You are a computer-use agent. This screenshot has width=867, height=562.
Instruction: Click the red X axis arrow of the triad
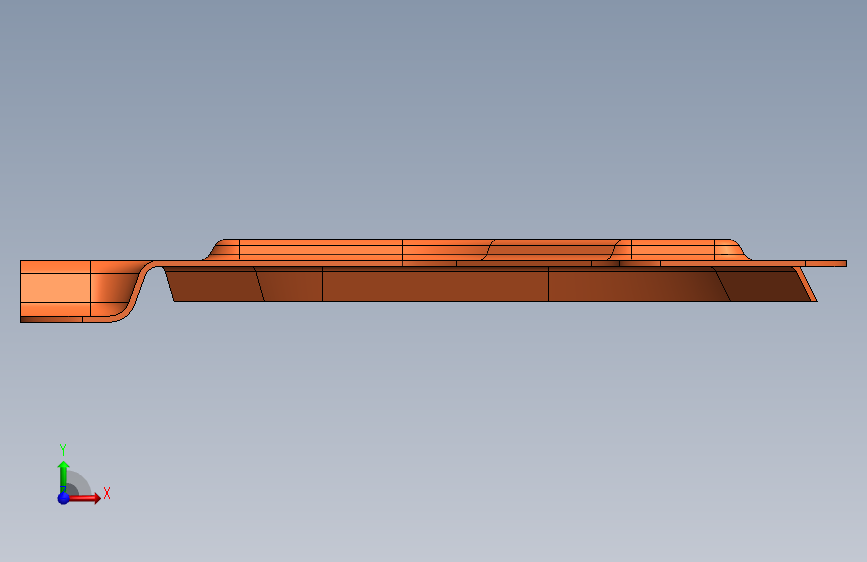(85, 498)
